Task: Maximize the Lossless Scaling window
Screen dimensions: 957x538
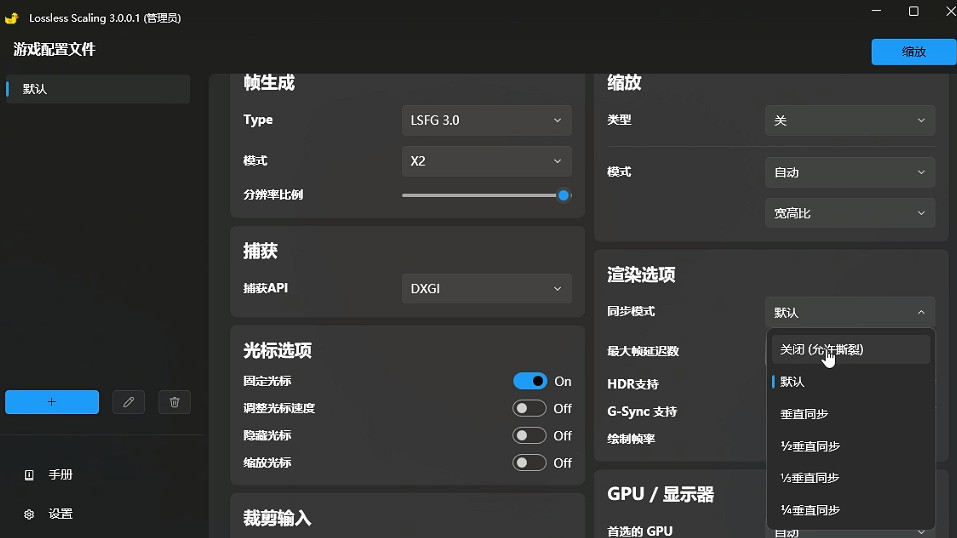Action: 914,11
